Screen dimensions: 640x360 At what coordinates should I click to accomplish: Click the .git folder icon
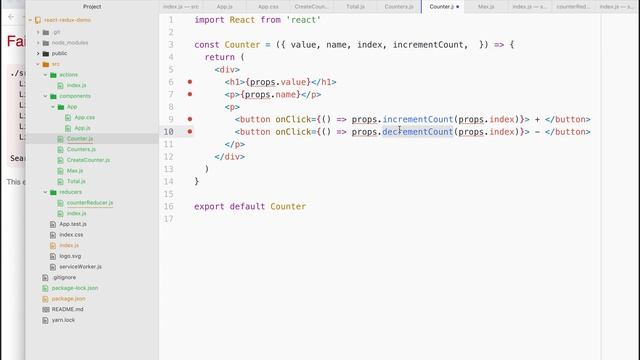[46, 32]
